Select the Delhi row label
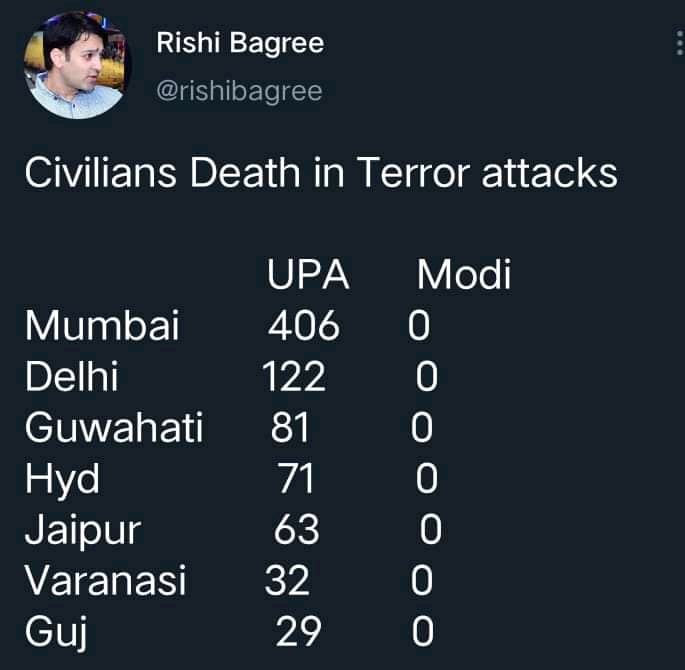The width and height of the screenshot is (685, 670). pyautogui.click(x=72, y=376)
